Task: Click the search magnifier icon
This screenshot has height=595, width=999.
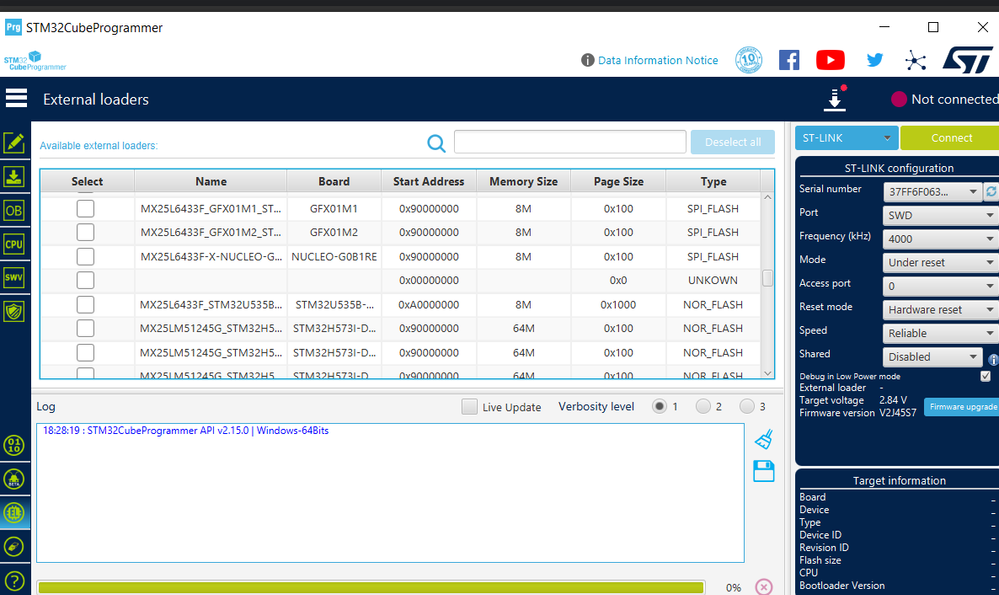Action: (x=436, y=143)
